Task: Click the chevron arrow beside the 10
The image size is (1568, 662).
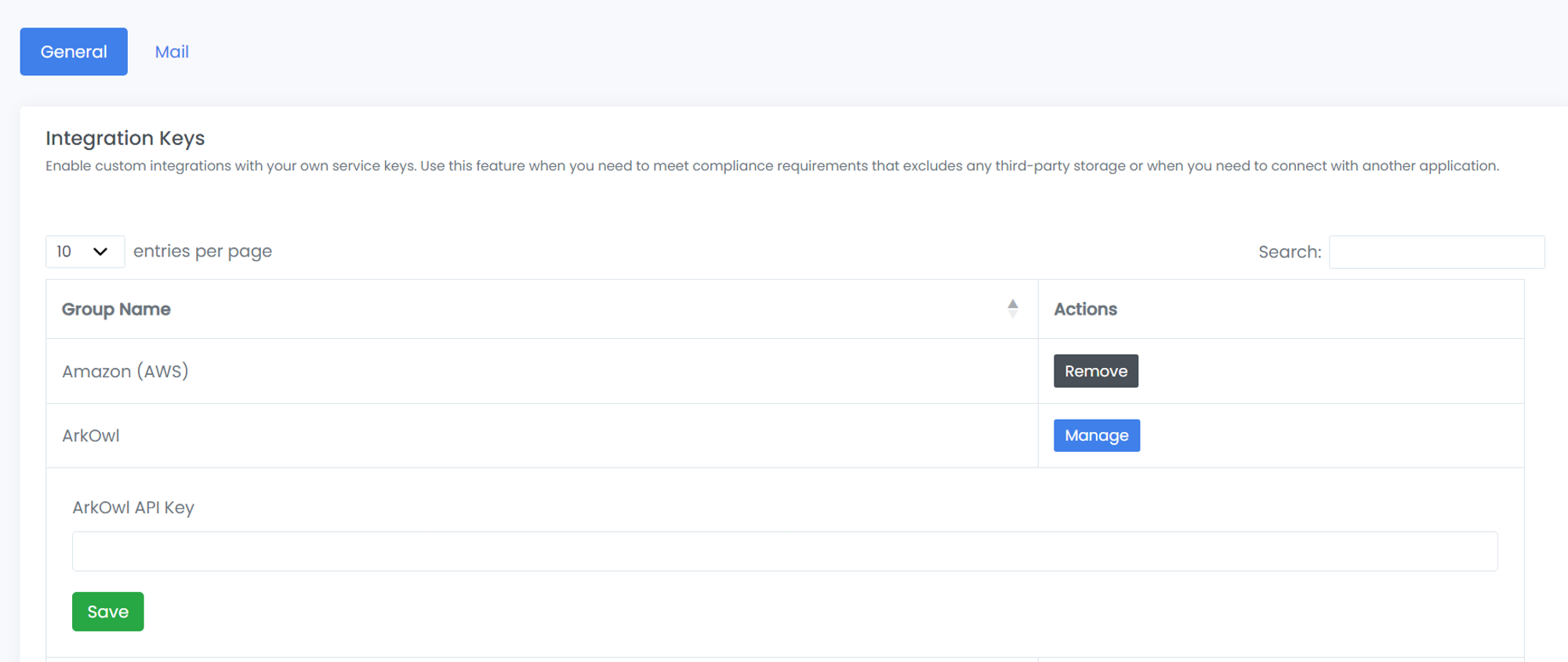Action: [x=100, y=252]
